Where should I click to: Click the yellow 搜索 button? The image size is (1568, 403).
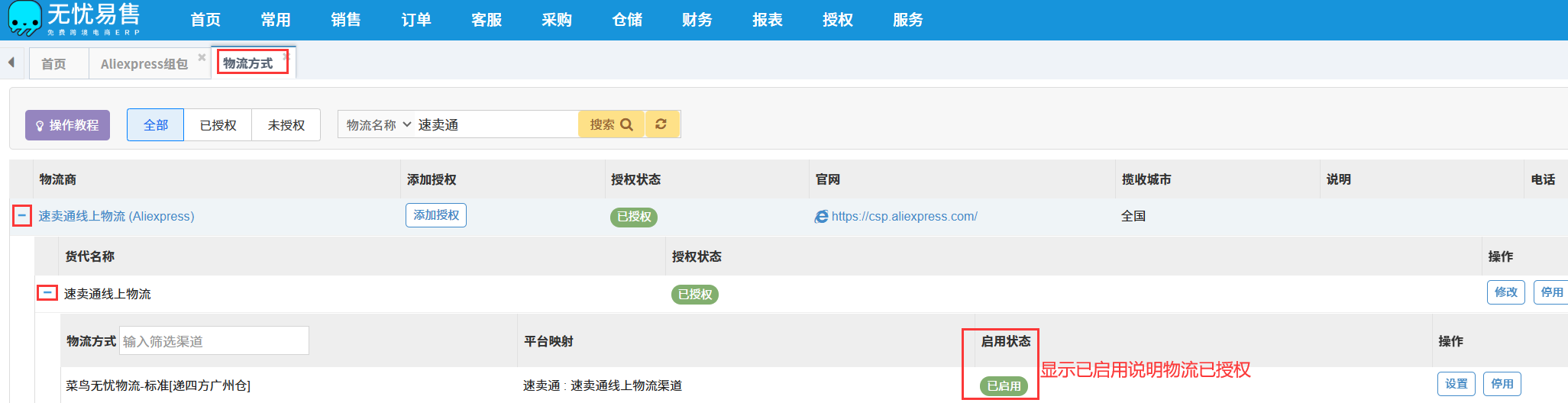611,124
